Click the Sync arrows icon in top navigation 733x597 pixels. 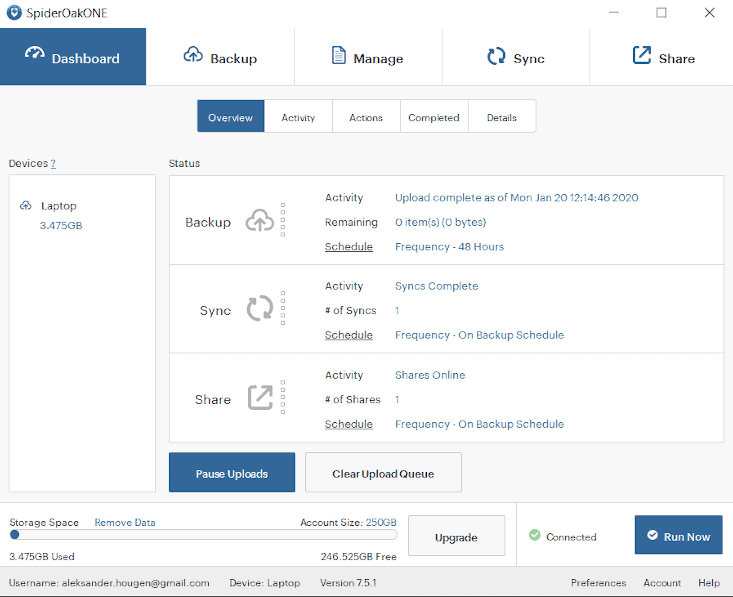point(496,56)
